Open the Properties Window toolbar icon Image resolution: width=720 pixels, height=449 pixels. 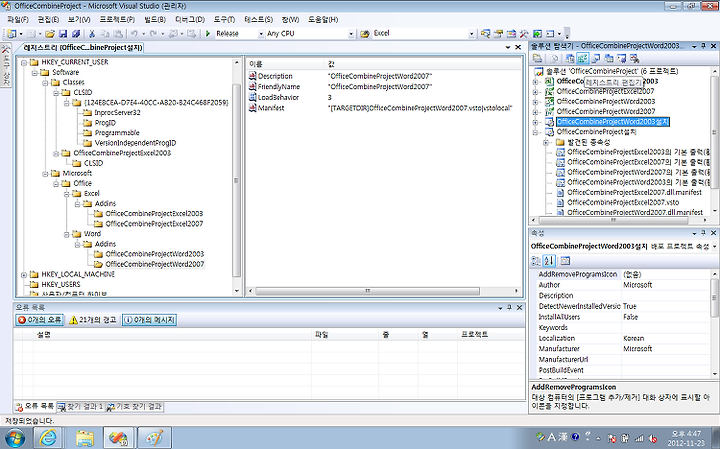coord(499,34)
